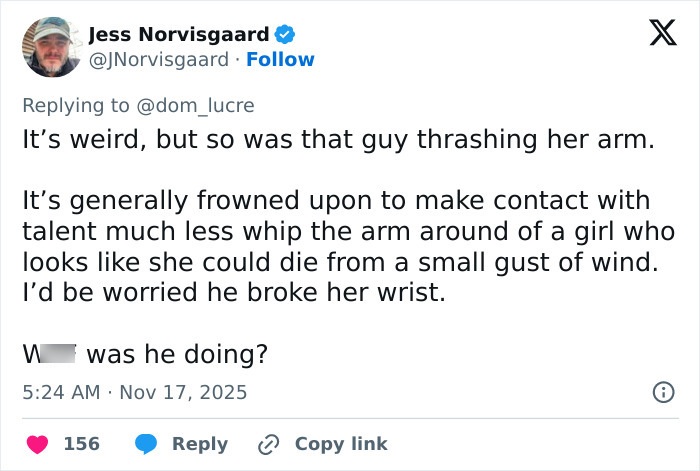Click the Jess Norvisgaard display name
Image resolution: width=700 pixels, height=471 pixels.
pyautogui.click(x=179, y=35)
